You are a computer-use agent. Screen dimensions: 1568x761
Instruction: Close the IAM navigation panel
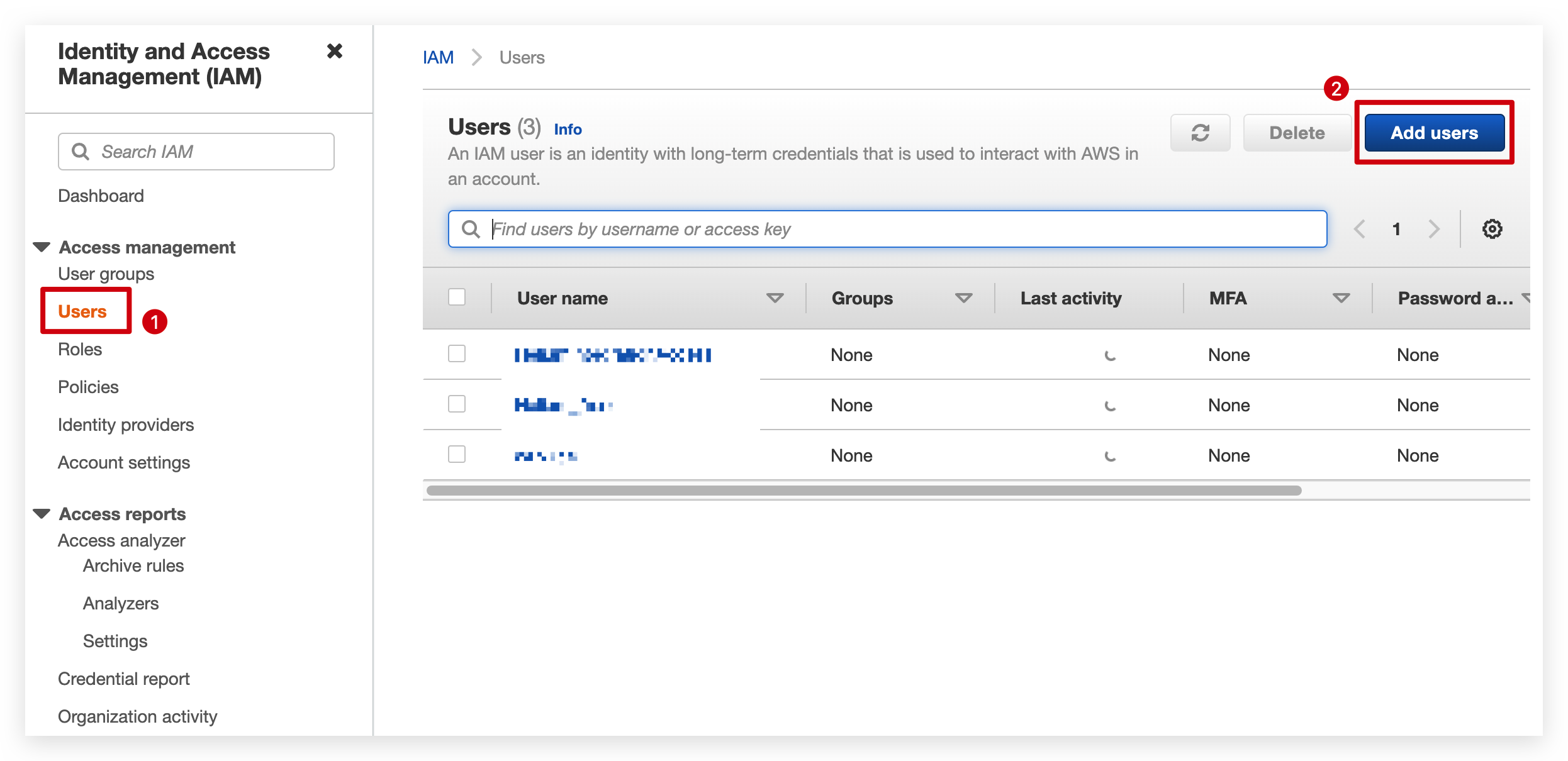tap(335, 51)
